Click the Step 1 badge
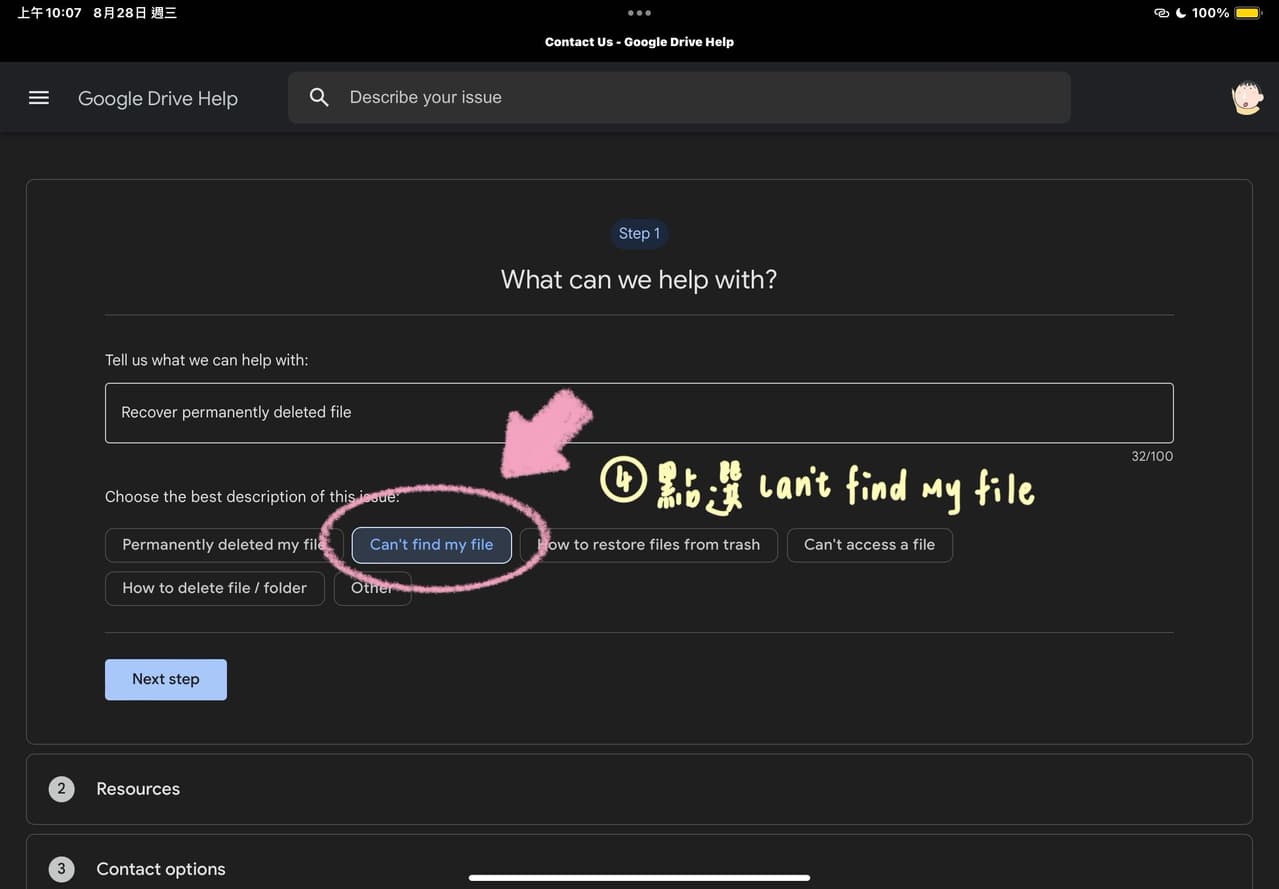 pos(639,233)
